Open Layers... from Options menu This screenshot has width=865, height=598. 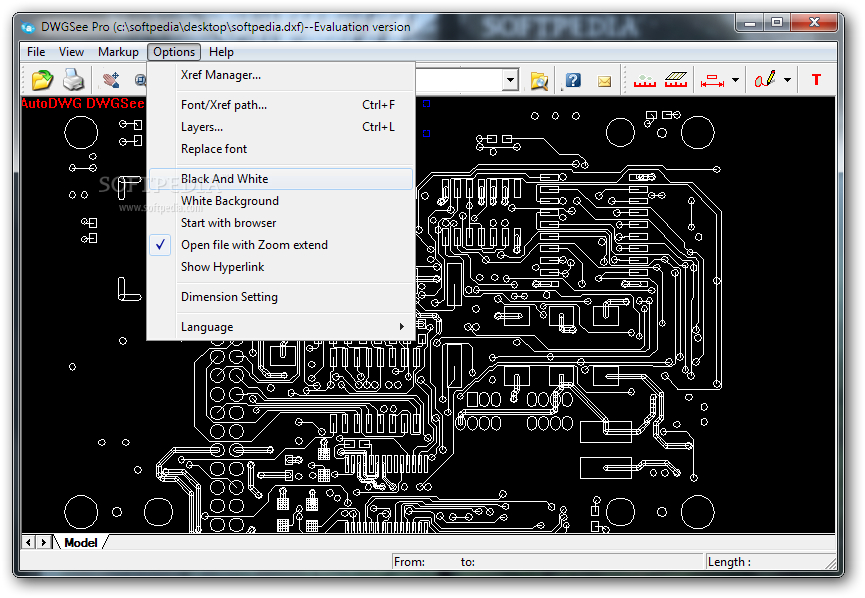[281, 127]
